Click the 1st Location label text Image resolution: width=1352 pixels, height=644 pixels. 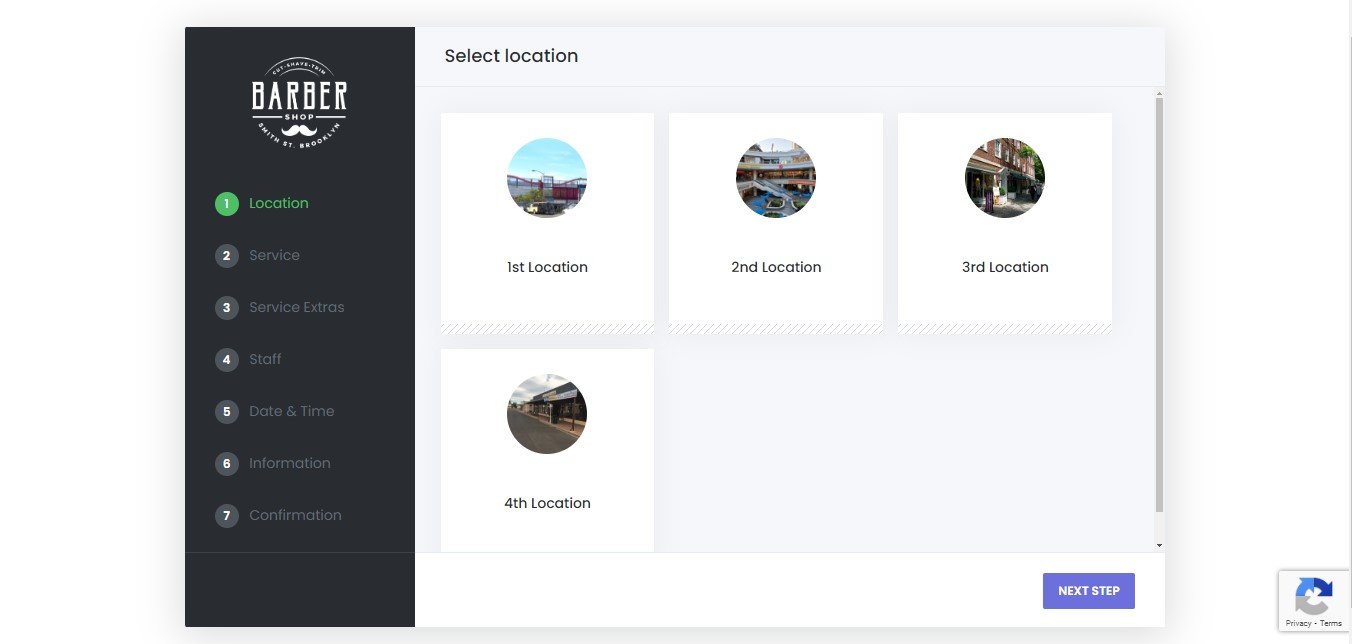547,267
